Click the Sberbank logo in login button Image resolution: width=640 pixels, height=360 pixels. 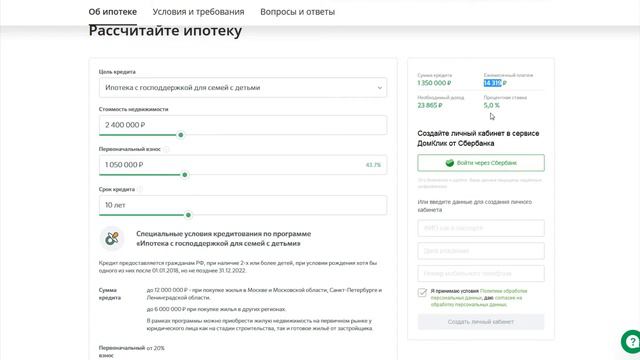point(449,163)
